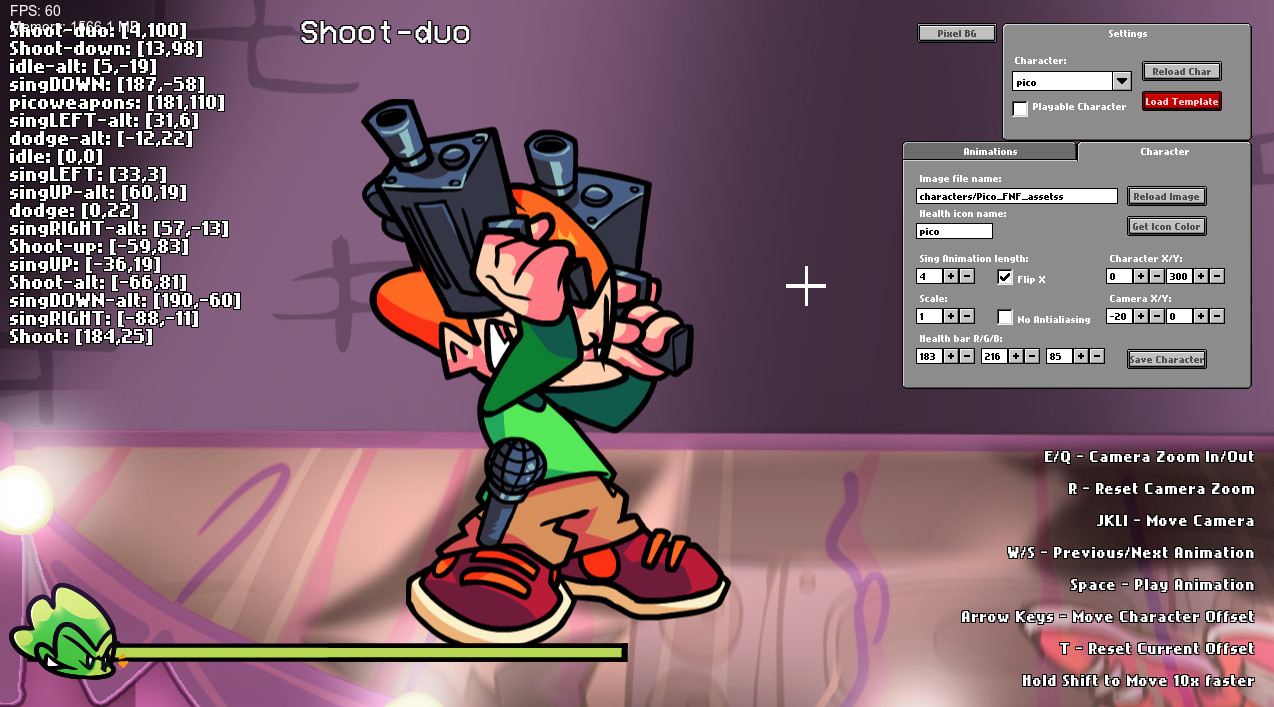Viewport: 1274px width, 707px height.
Task: Increase Camera X with plus button
Action: [1141, 316]
